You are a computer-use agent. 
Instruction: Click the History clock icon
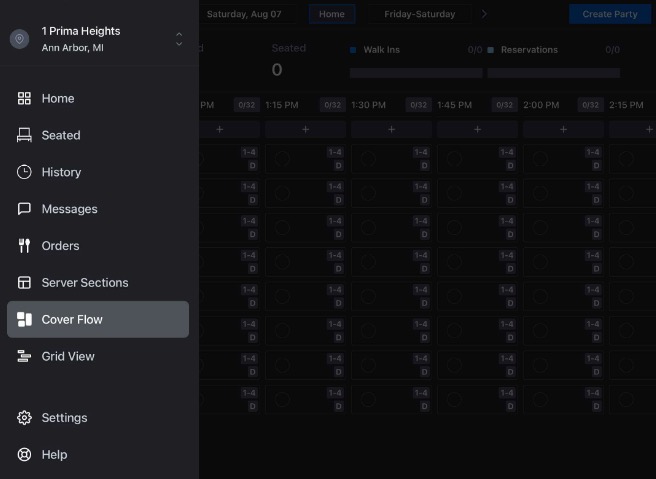click(x=24, y=172)
